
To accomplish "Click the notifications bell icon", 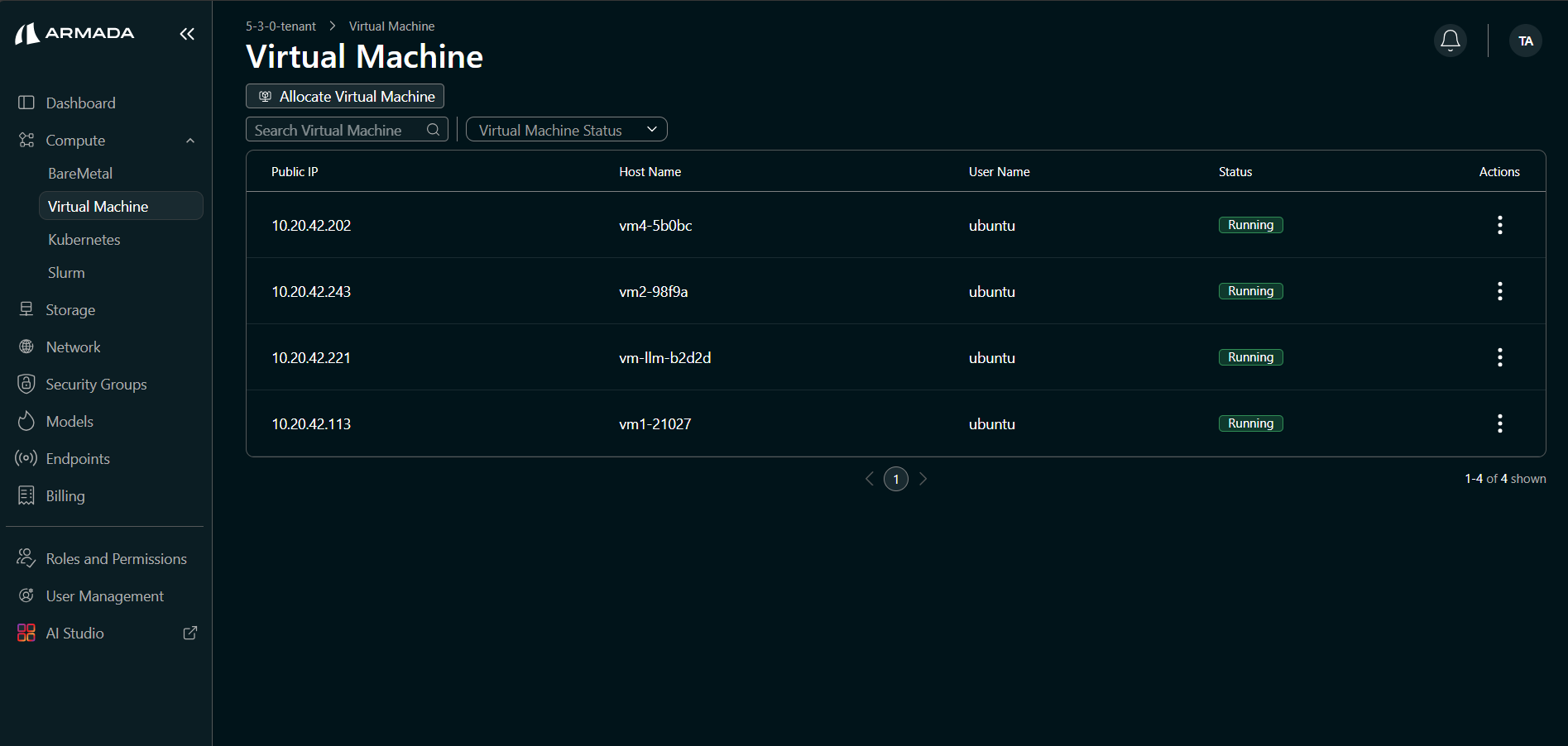I will point(1450,41).
